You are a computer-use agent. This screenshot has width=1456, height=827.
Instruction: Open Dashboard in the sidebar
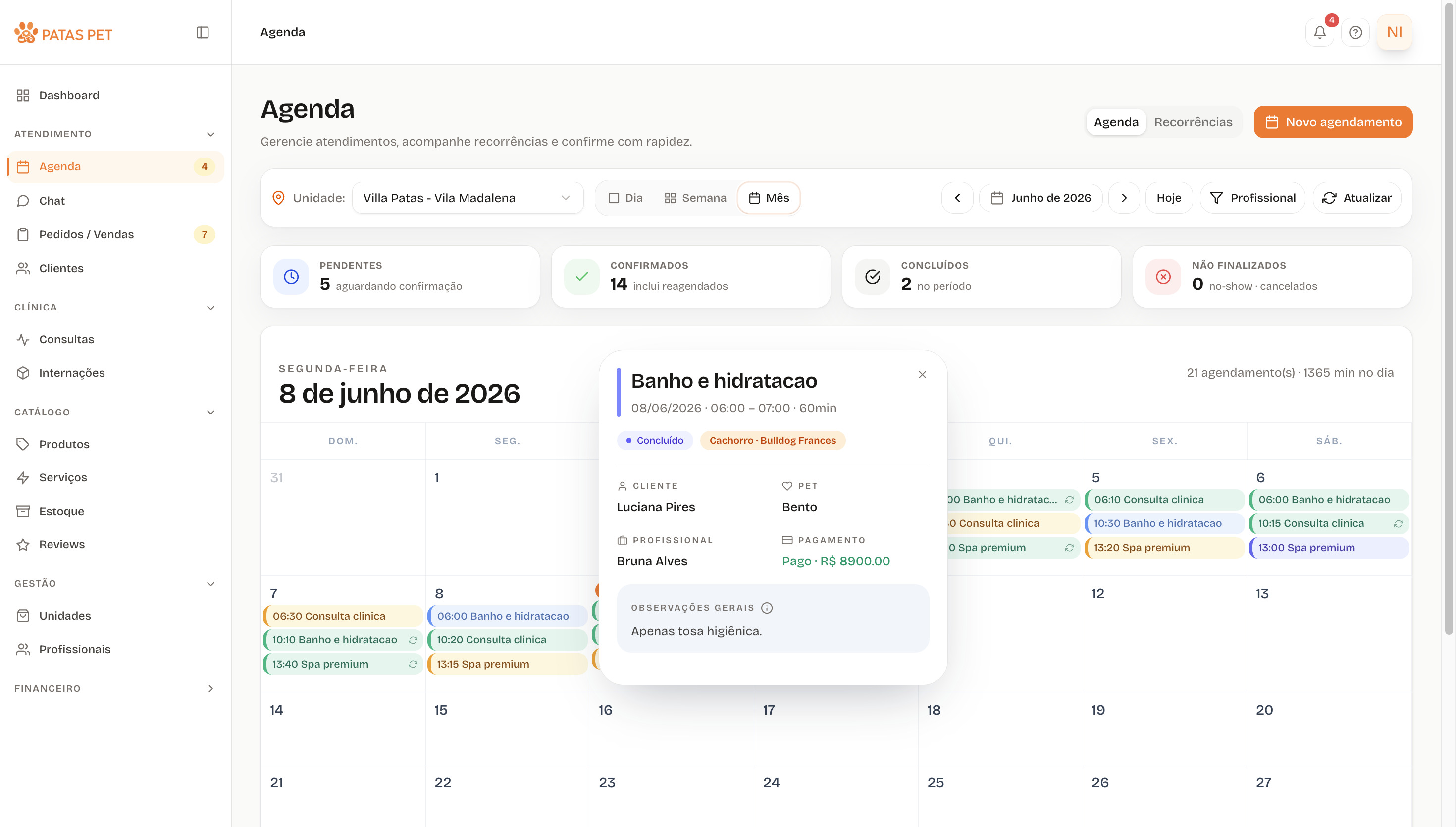116,95
